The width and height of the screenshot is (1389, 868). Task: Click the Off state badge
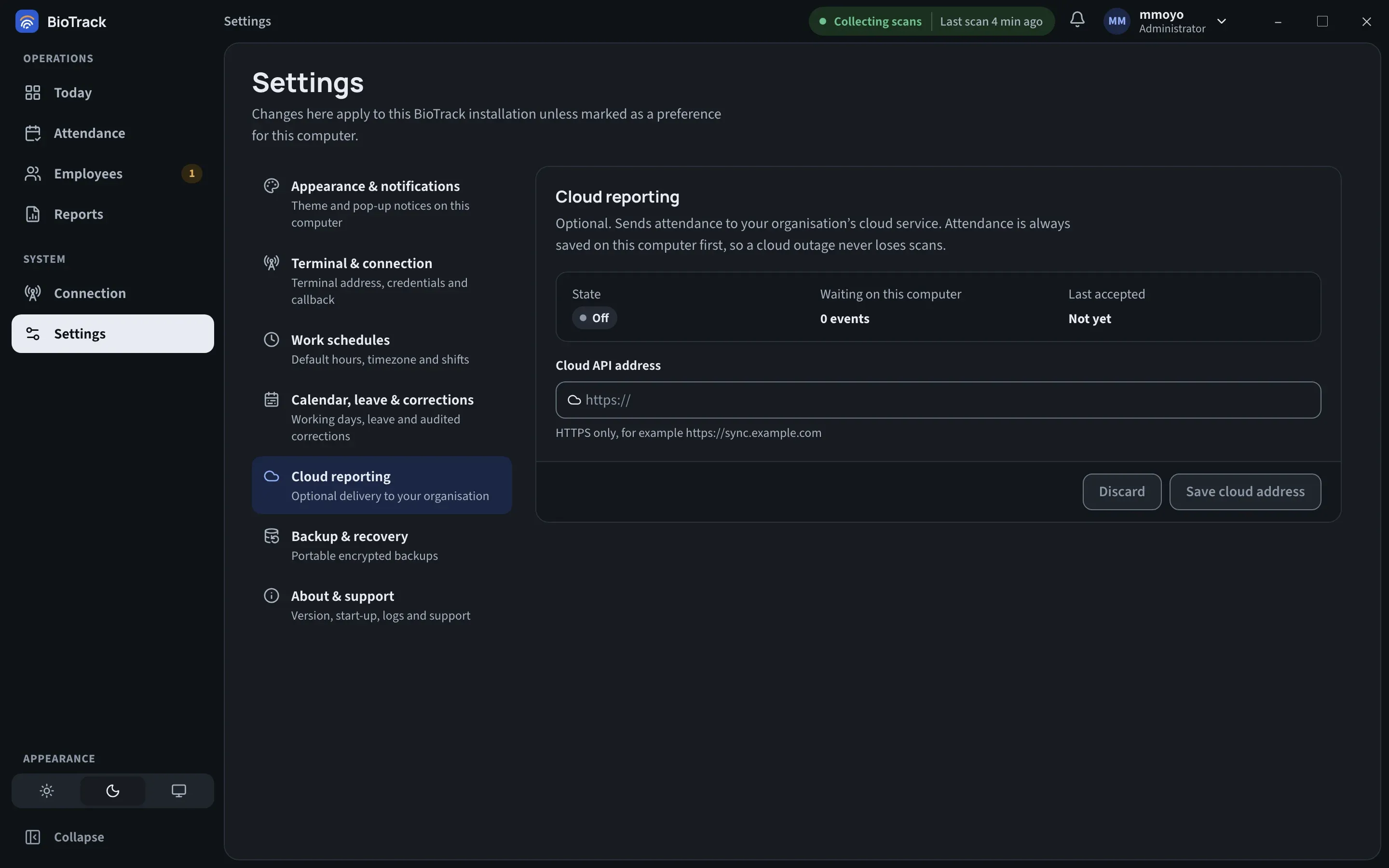coord(594,318)
